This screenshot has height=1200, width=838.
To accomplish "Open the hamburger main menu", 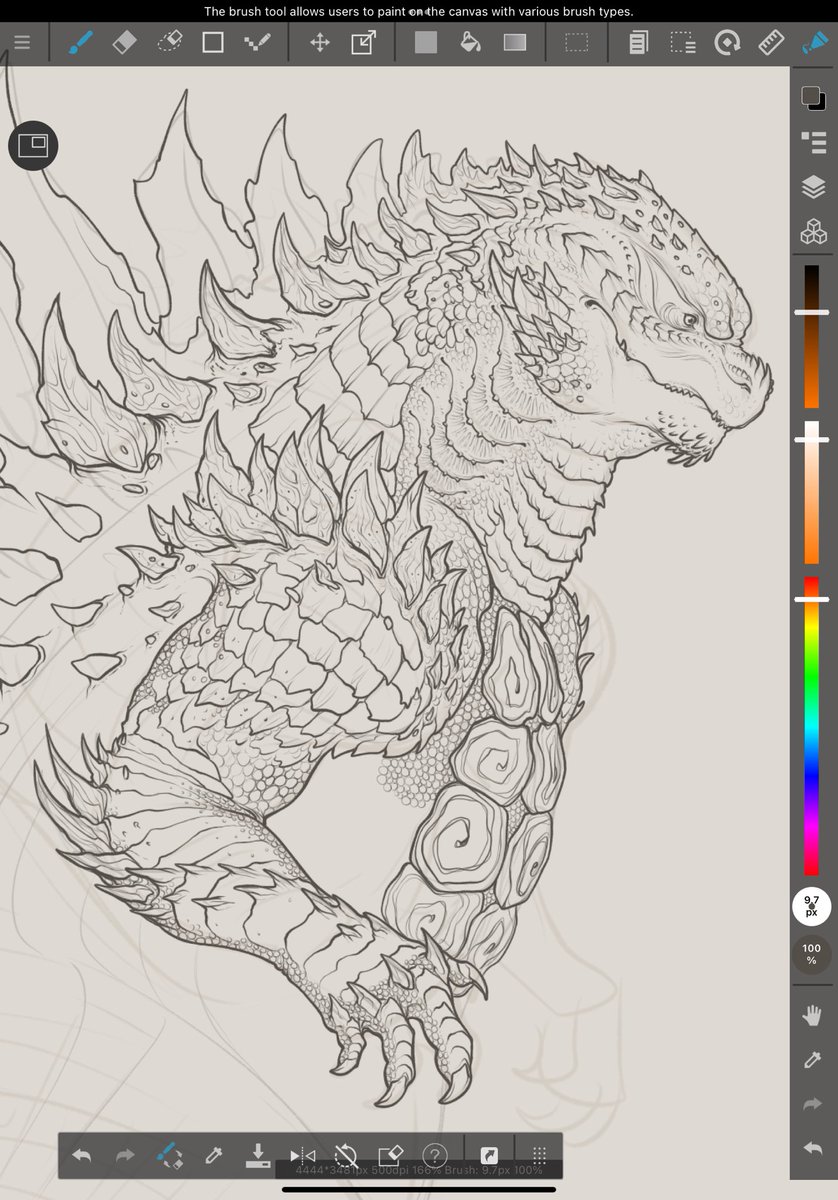I will click(x=22, y=43).
